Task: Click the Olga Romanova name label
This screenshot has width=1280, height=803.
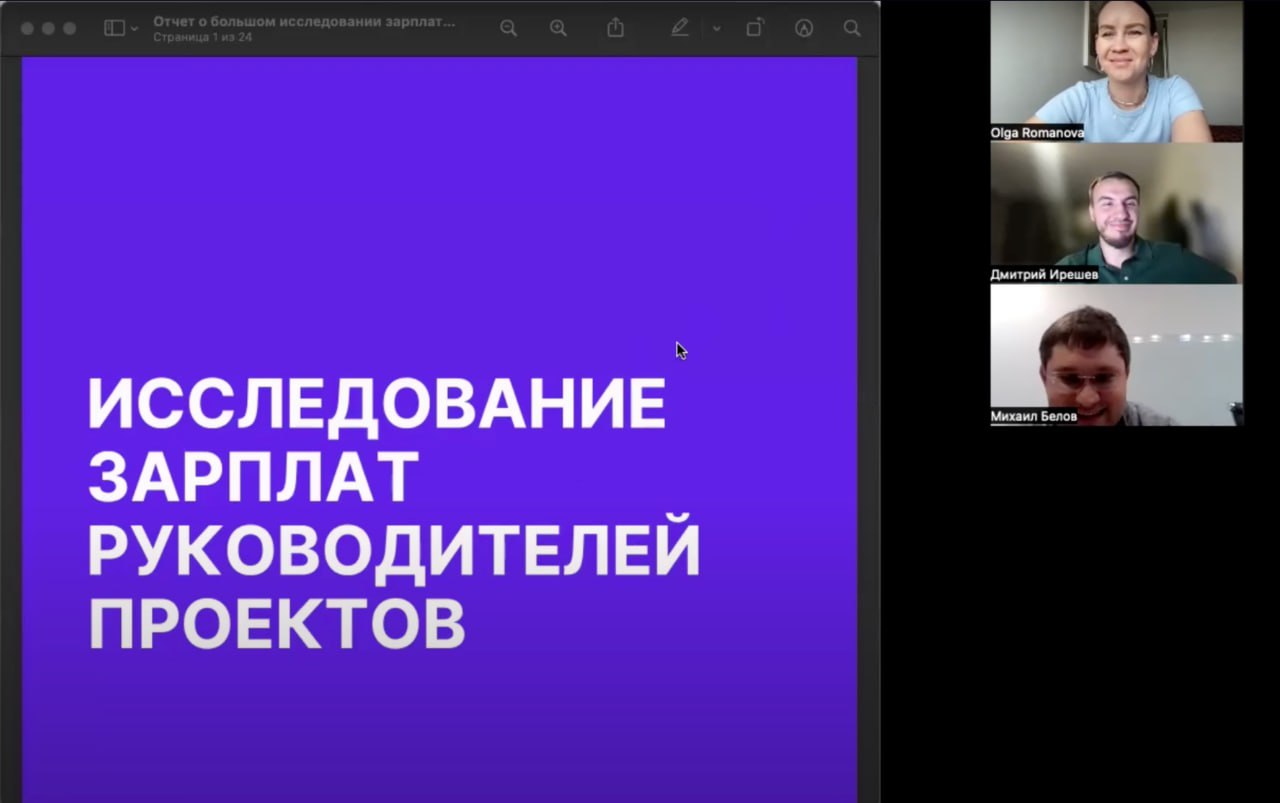Action: click(x=1037, y=132)
